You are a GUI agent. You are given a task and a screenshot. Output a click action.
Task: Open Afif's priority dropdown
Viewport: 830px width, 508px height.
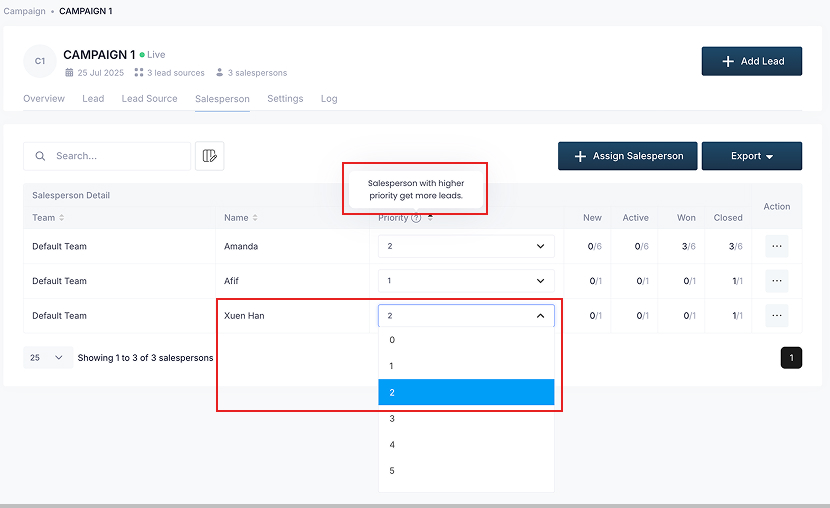(466, 280)
